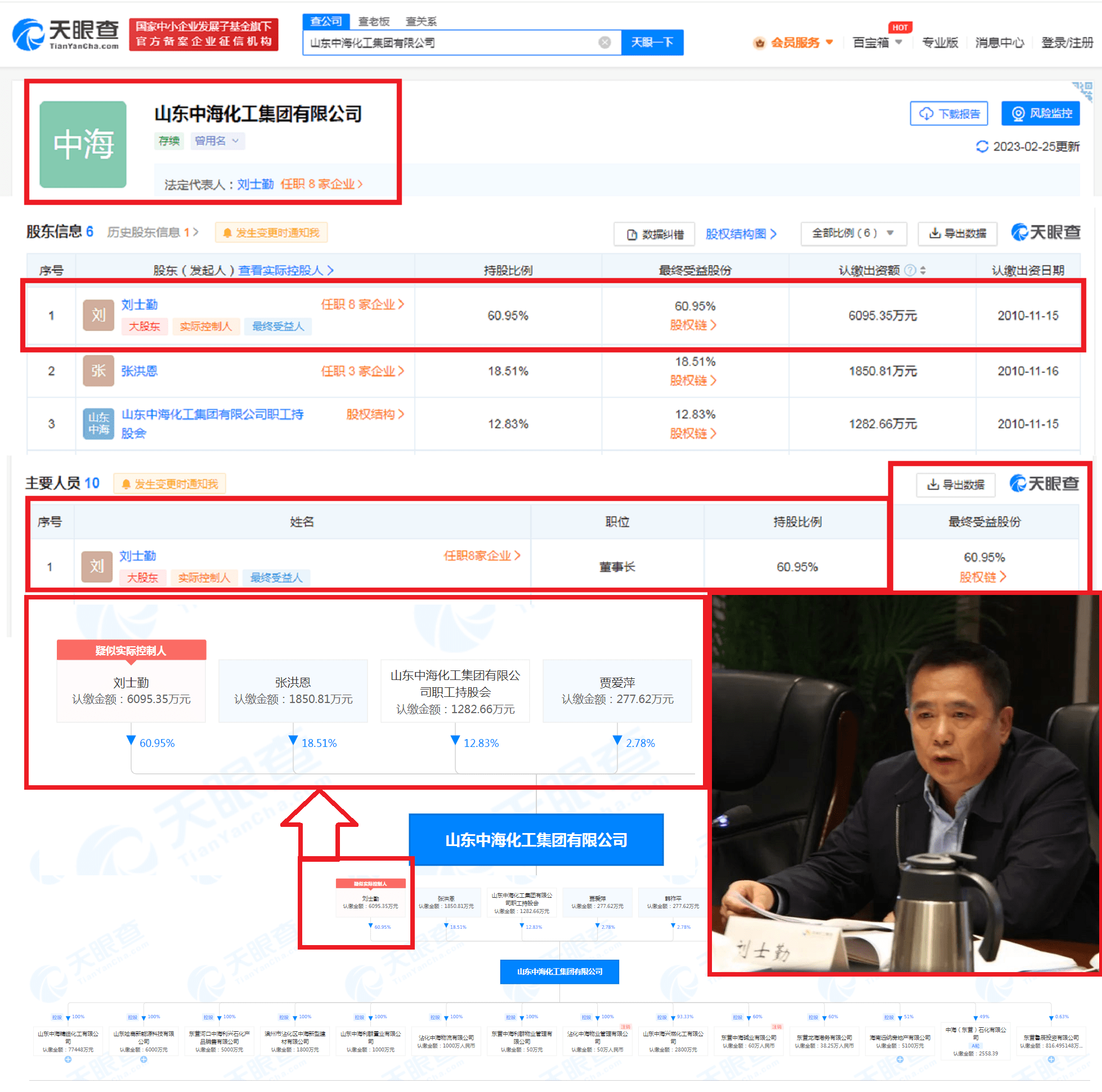Open the QR code icon in the corner
Viewport: 1102px width, 1092px height.
1083,91
